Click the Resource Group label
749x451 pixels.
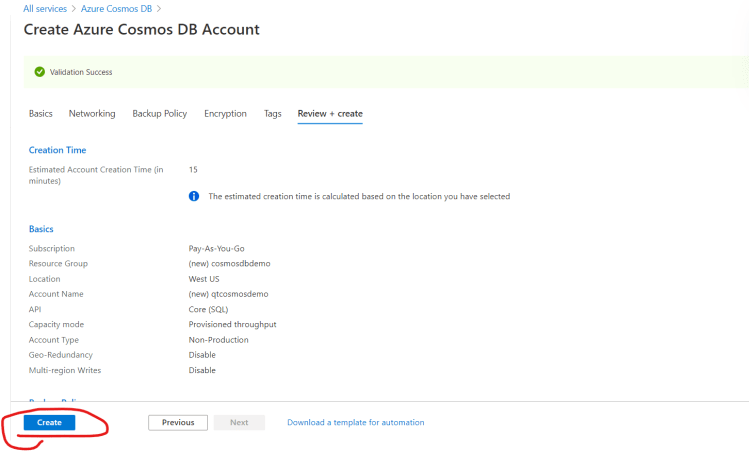pos(58,264)
